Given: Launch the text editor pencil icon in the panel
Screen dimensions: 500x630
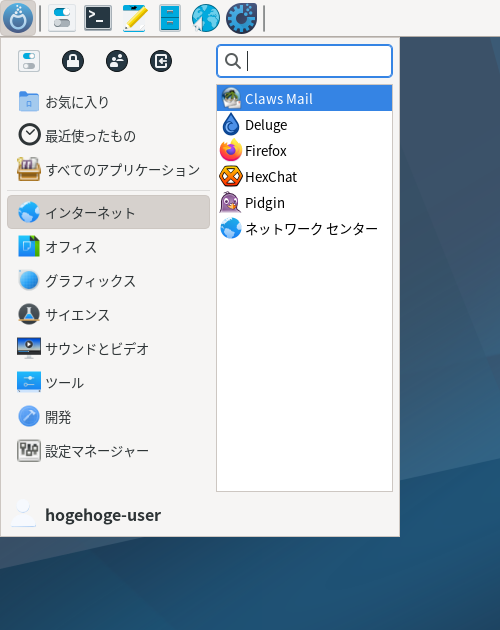Looking at the screenshot, I should coord(134,18).
